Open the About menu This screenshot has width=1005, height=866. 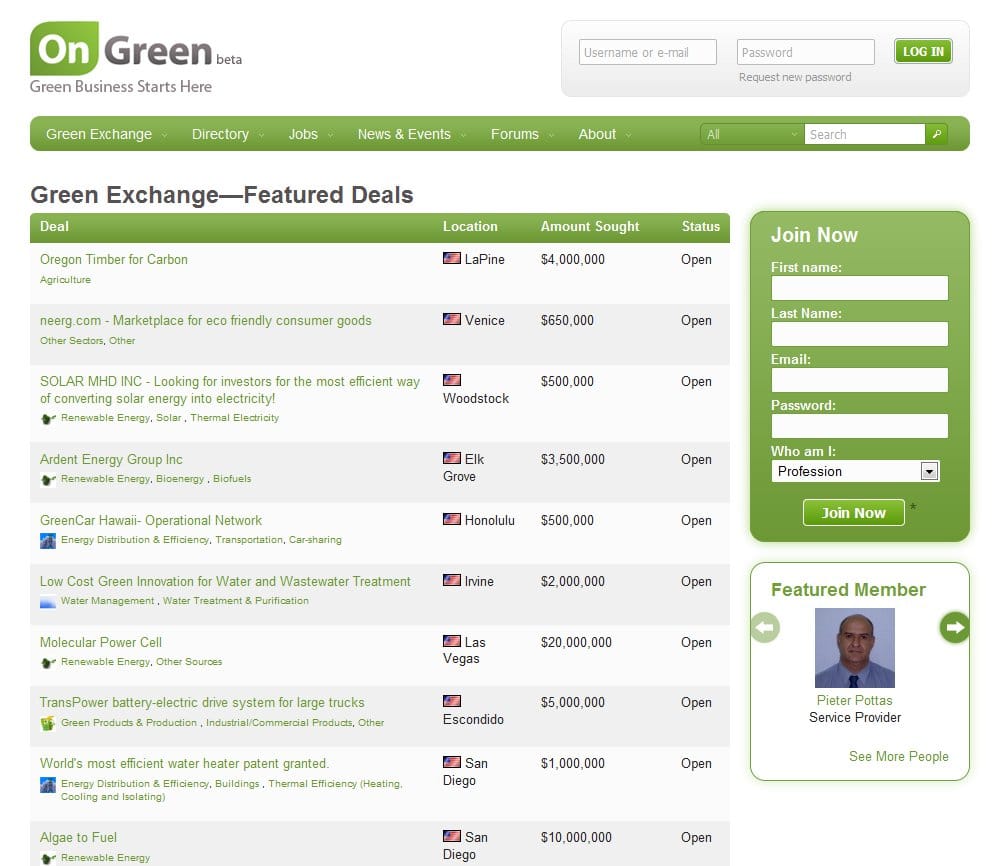[x=604, y=134]
